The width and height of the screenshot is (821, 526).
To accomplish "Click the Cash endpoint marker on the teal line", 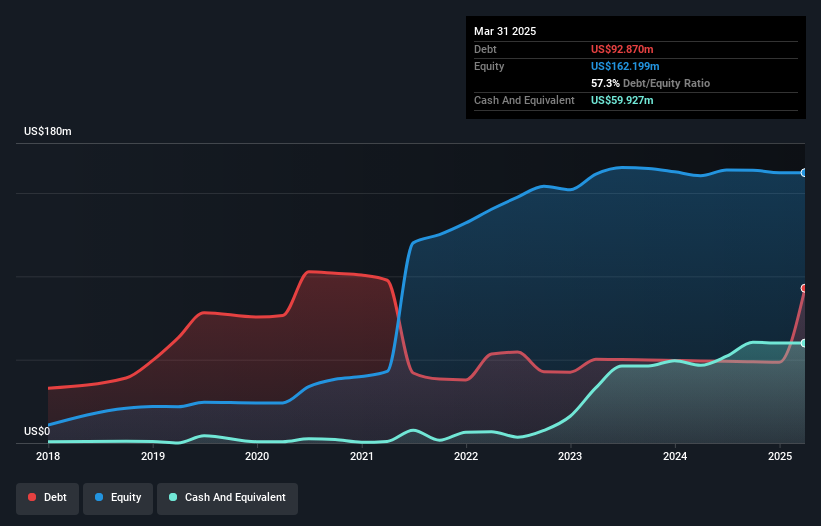I will 804,343.
